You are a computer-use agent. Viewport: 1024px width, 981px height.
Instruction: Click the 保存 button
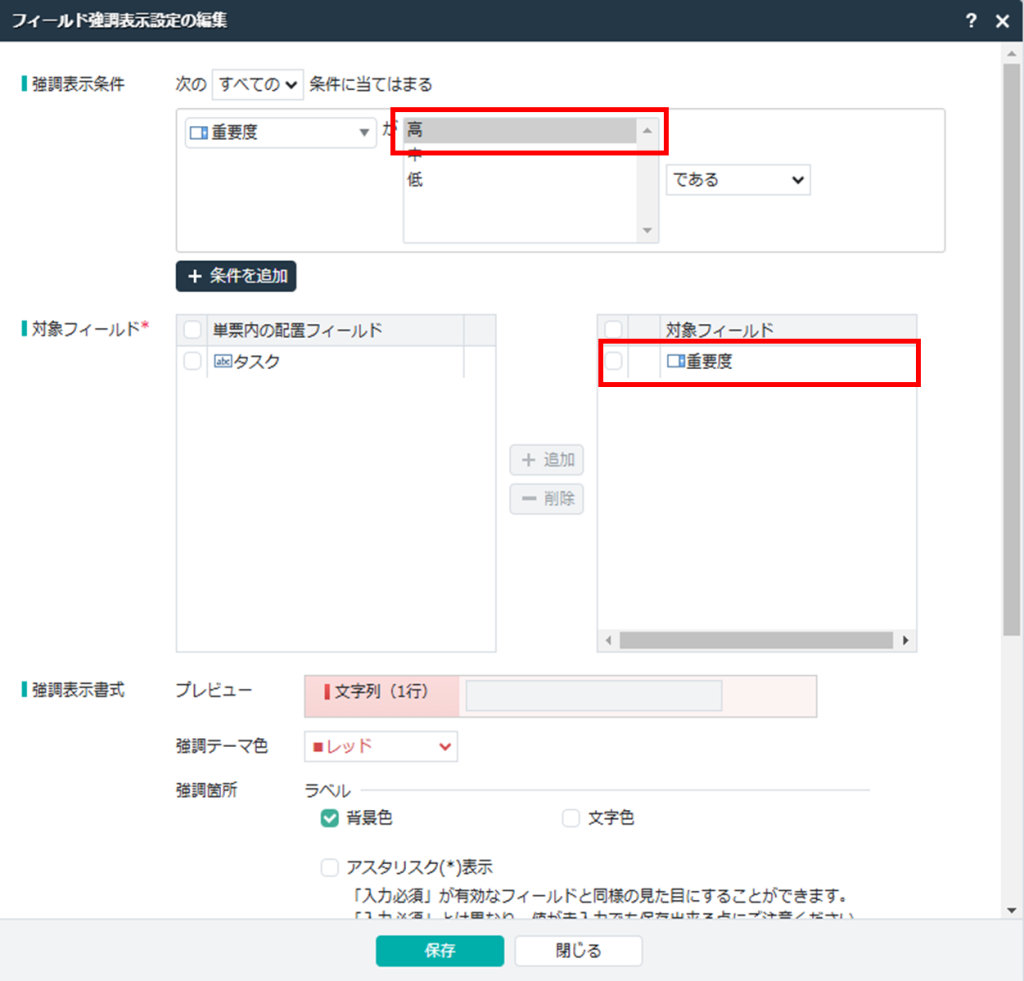pyautogui.click(x=439, y=951)
